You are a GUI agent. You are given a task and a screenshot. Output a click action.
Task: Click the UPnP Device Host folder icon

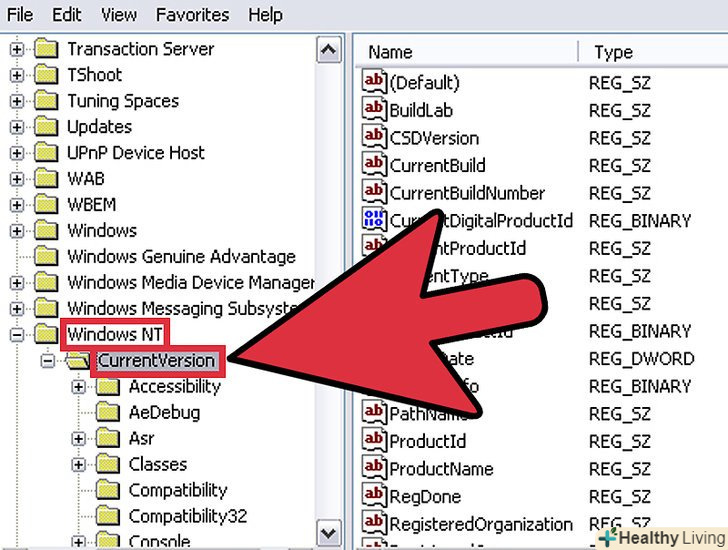point(46,153)
